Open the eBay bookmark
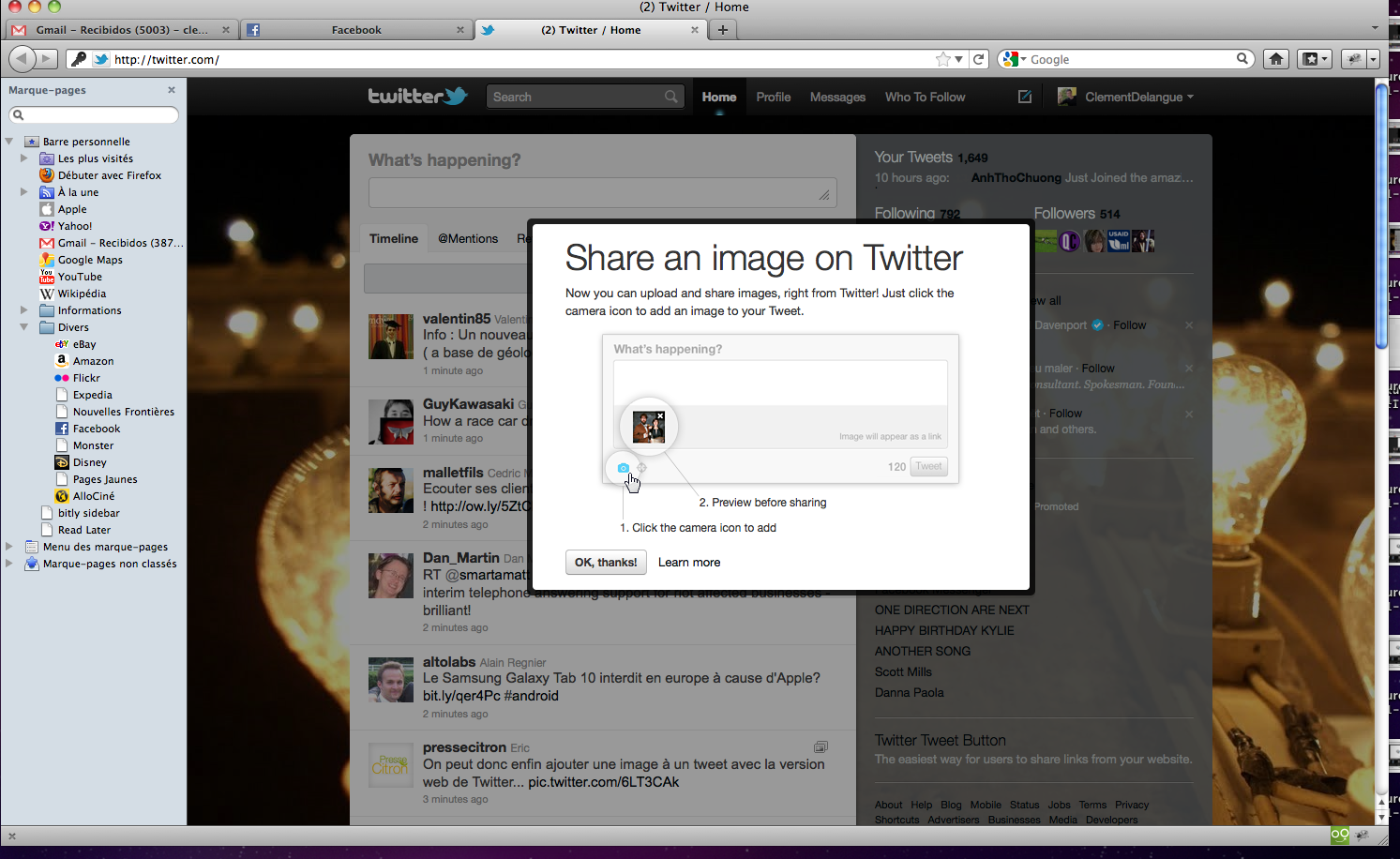This screenshot has height=859, width=1400. pyautogui.click(x=76, y=344)
